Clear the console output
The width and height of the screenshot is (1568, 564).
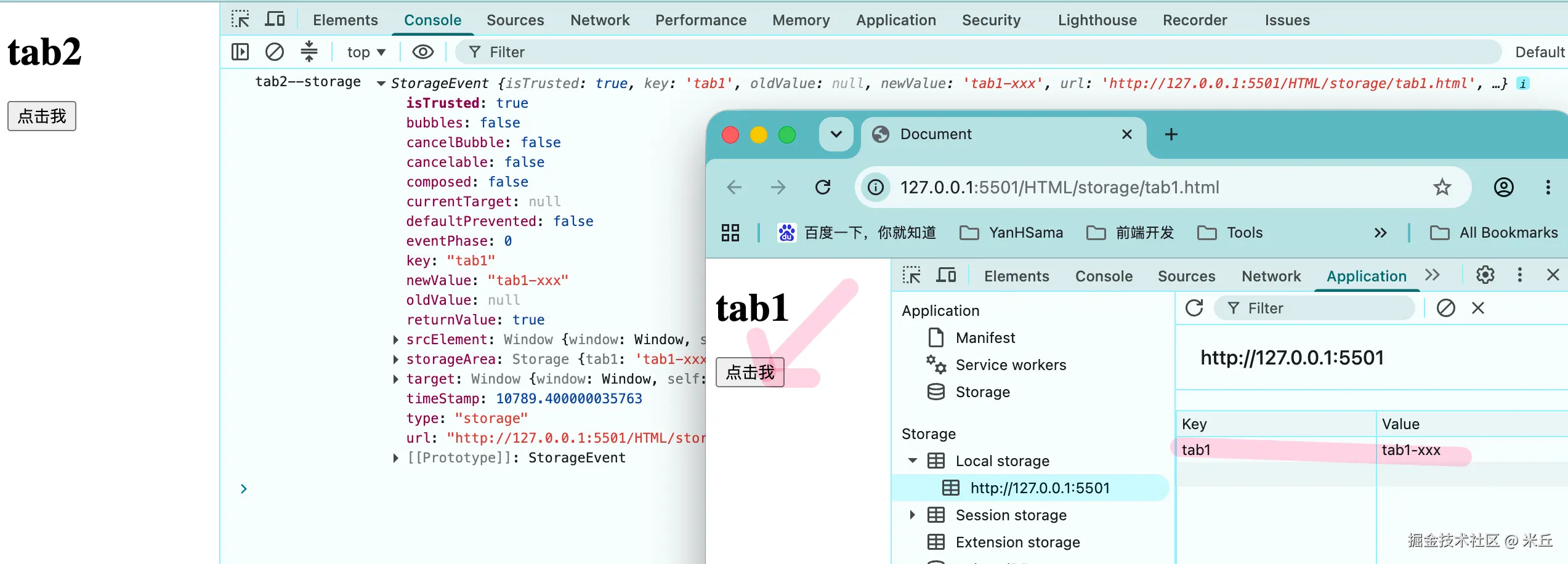click(275, 52)
